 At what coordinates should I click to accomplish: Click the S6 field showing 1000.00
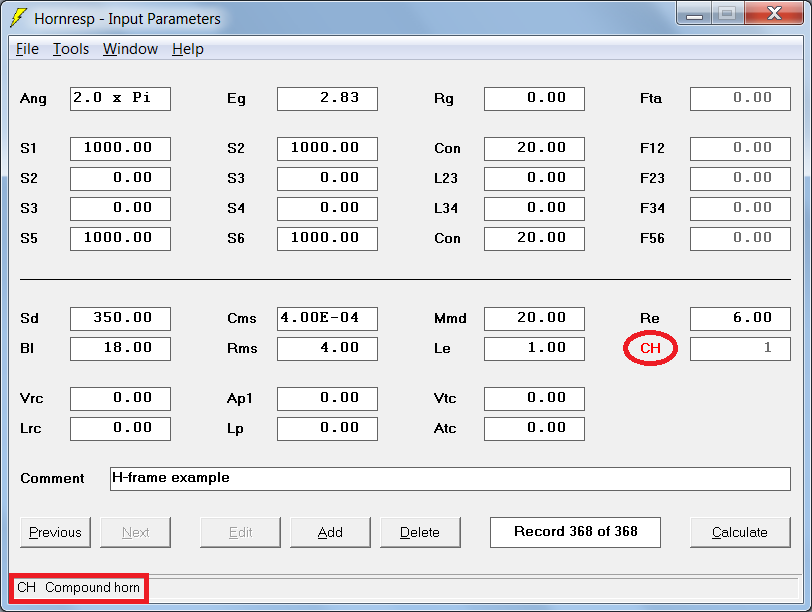click(x=327, y=239)
